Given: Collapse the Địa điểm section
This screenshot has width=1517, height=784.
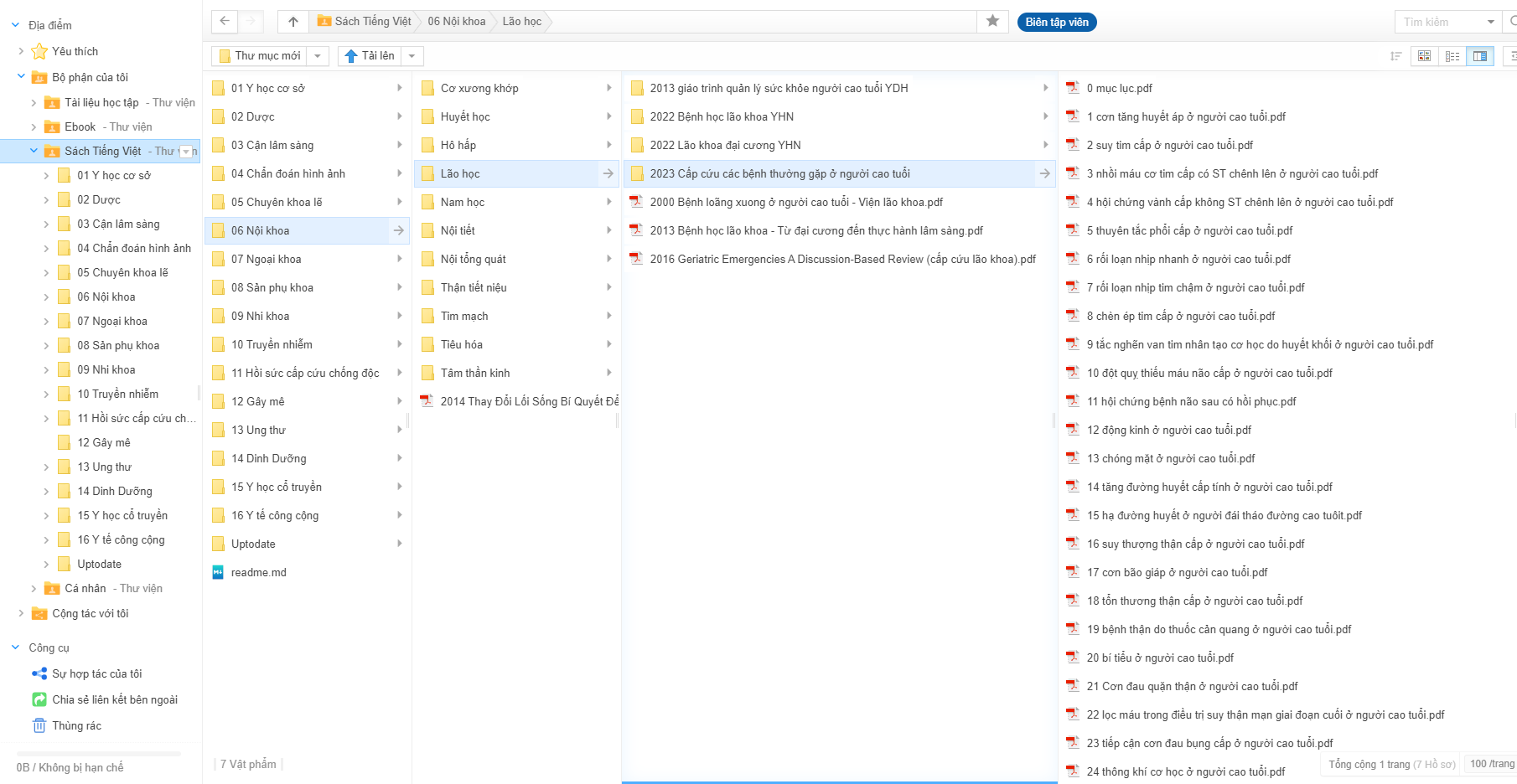Looking at the screenshot, I should (15, 25).
